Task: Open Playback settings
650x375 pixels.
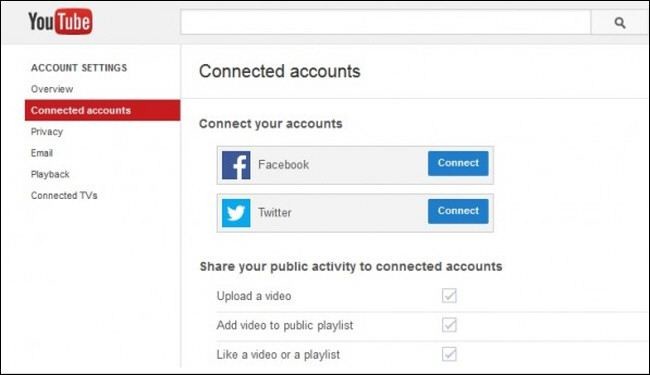Action: point(50,174)
